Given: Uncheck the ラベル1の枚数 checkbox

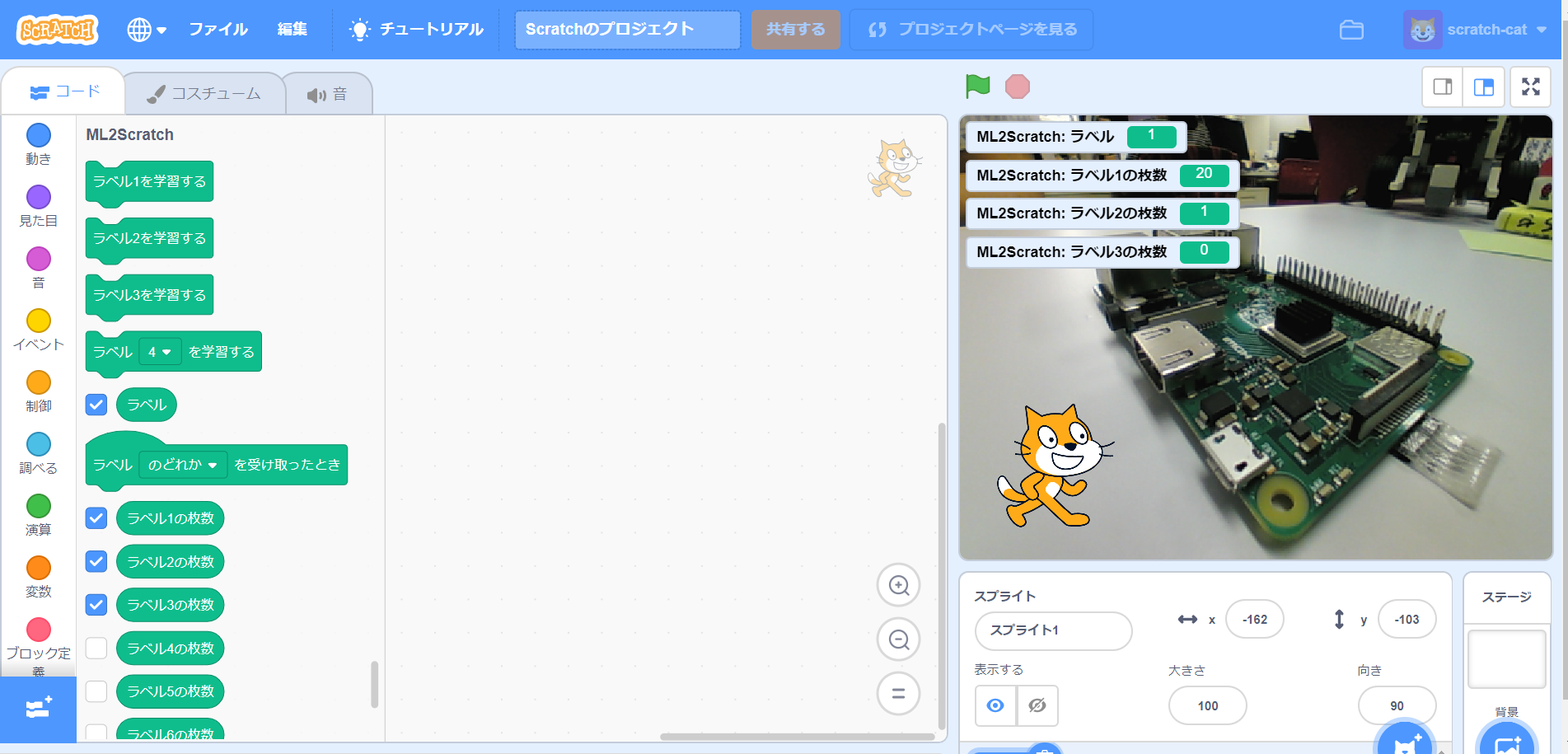Looking at the screenshot, I should point(96,518).
